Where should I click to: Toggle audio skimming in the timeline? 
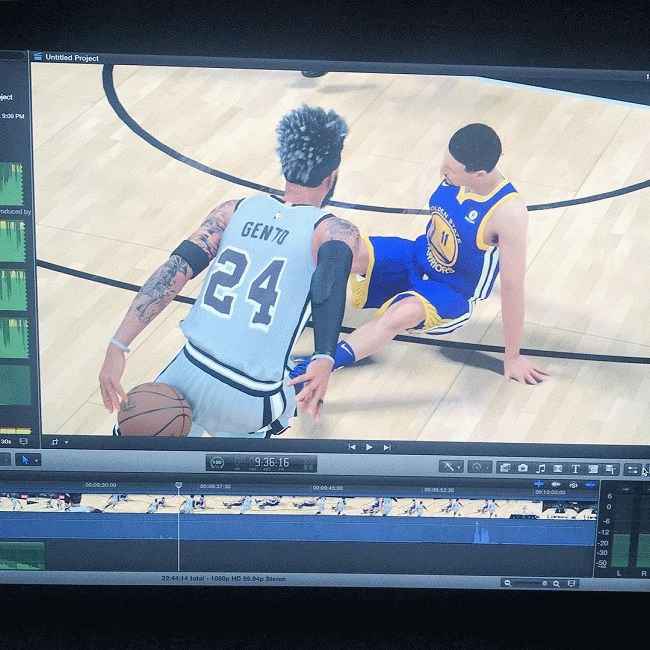tap(556, 484)
